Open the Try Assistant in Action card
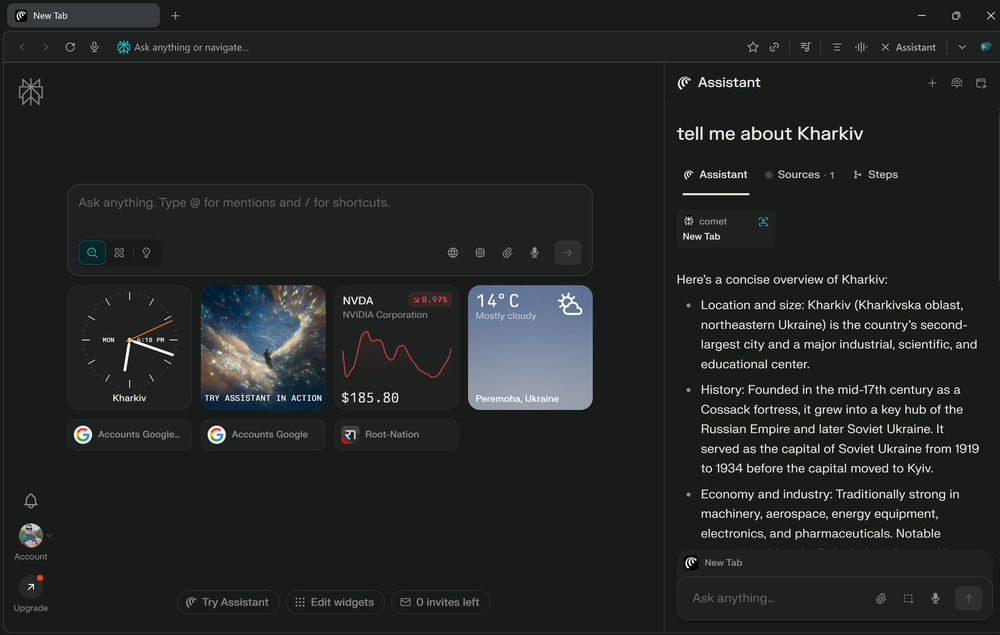This screenshot has height=635, width=1000. [263, 347]
